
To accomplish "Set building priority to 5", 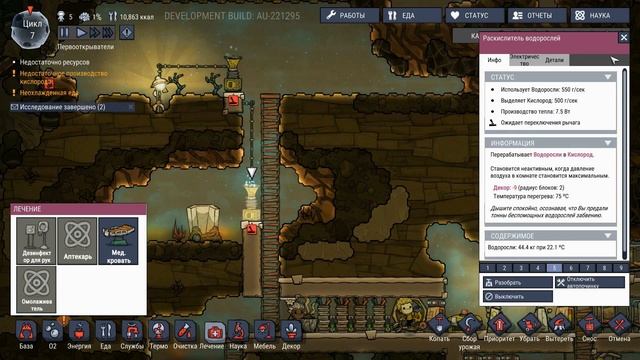I will click(554, 268).
